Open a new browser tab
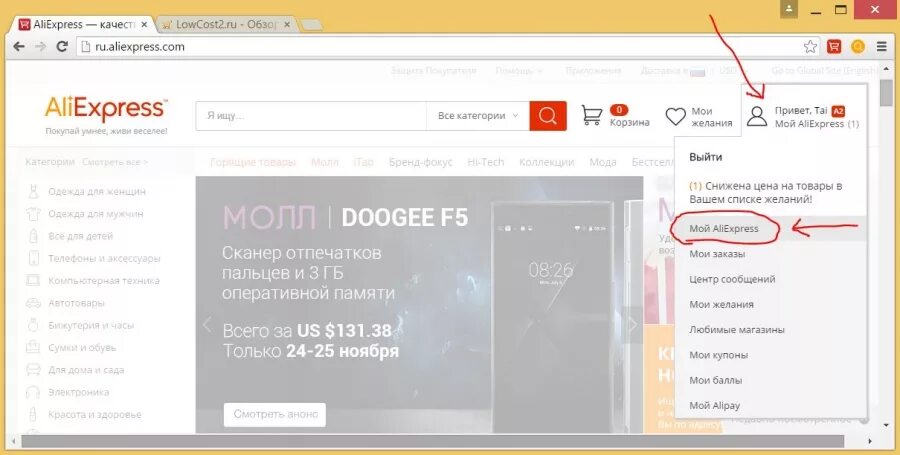Screen dimensions: 900x455 pos(311,25)
